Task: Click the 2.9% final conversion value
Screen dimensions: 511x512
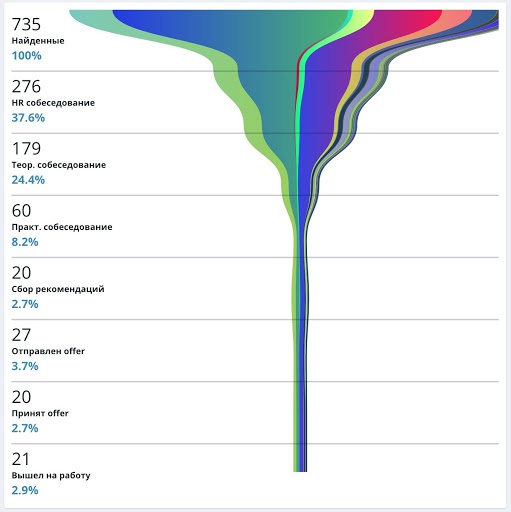Action: [x=25, y=490]
